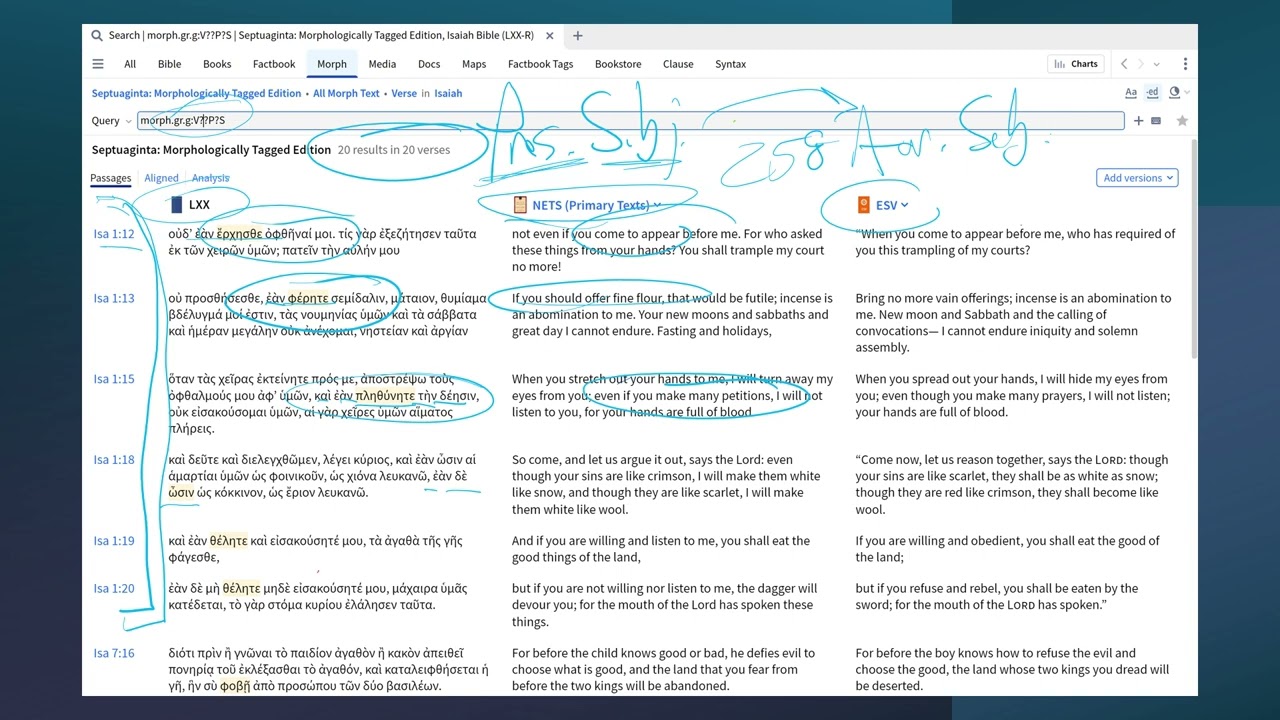
Task: Switch to Bible search type
Action: [170, 64]
